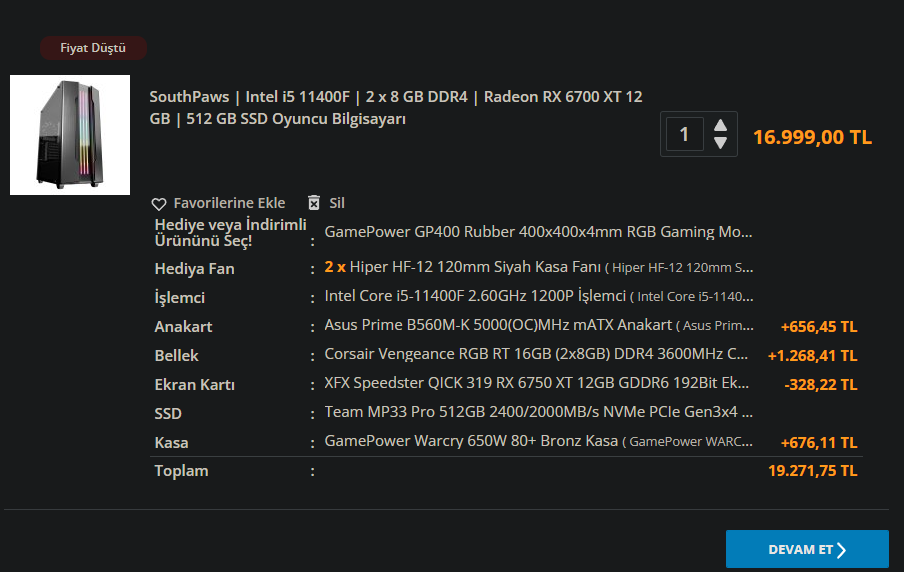Image resolution: width=904 pixels, height=572 pixels.
Task: Click the -328,22 TL Ekran Kartı price difference
Action: (x=821, y=385)
